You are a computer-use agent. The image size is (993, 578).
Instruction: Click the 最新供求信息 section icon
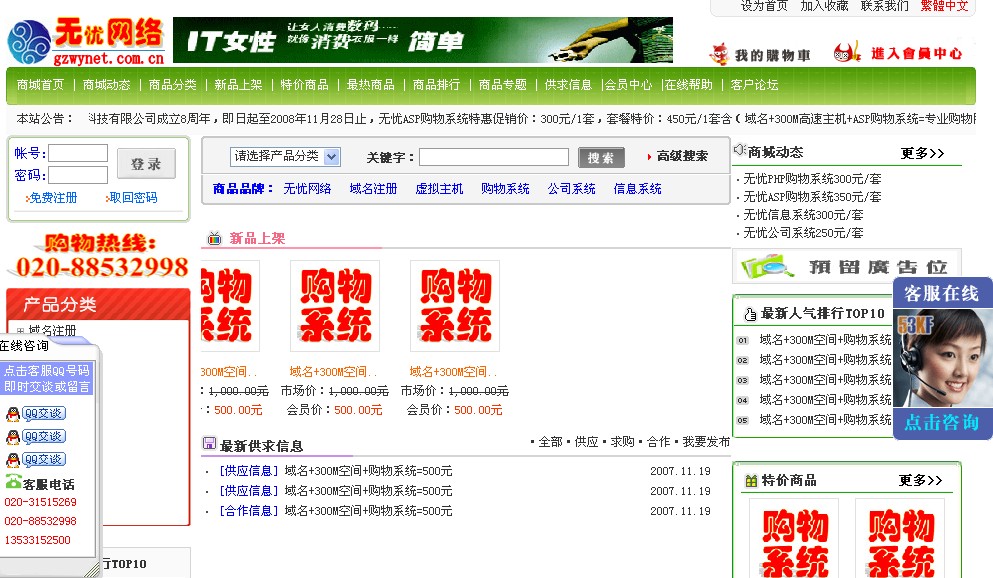209,443
